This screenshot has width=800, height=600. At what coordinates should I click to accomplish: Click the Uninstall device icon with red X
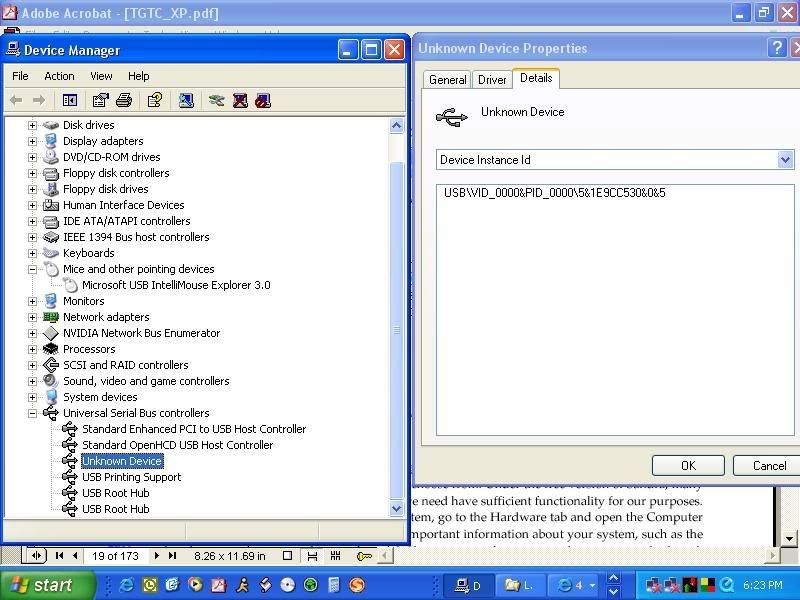240,100
